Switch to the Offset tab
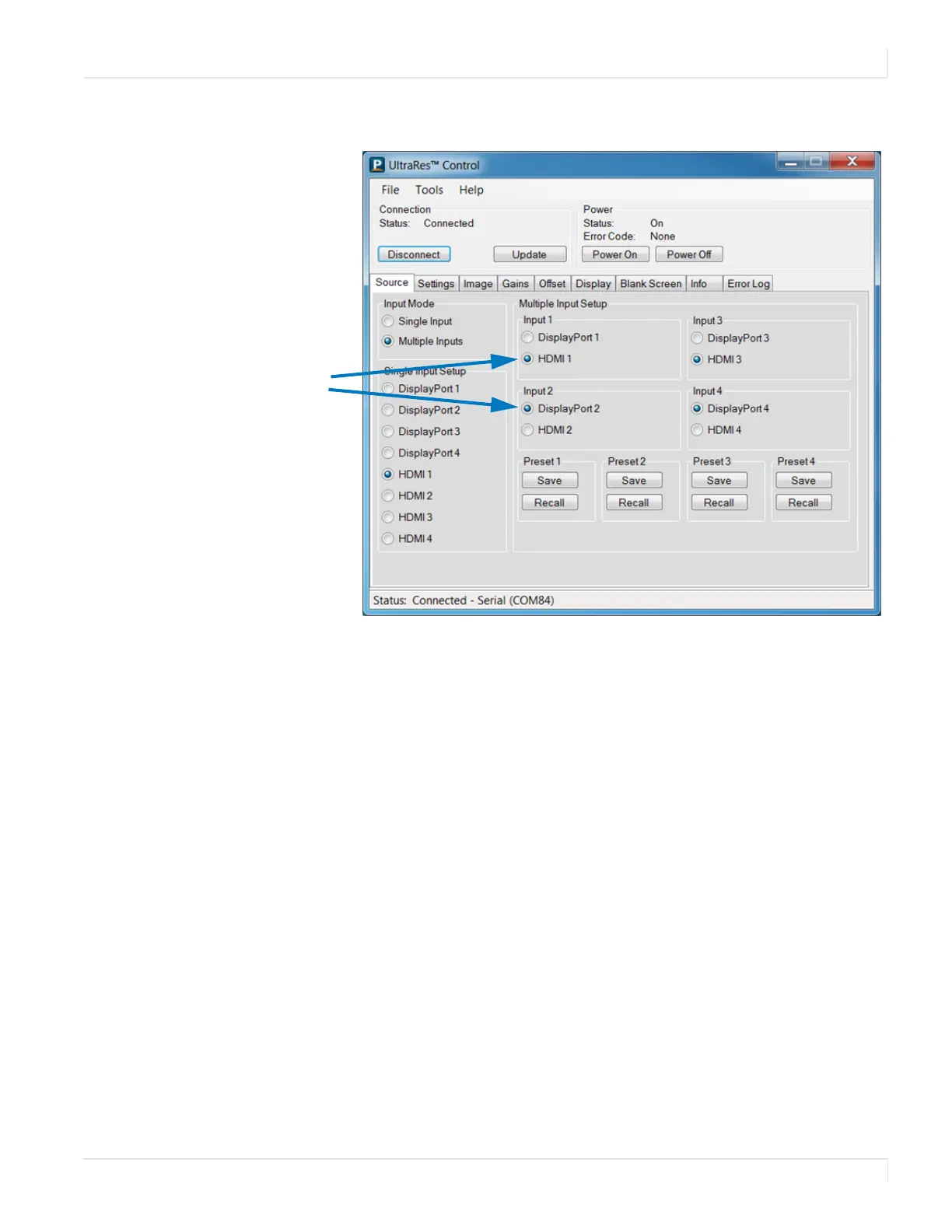This screenshot has height=1232, width=952. click(x=552, y=284)
